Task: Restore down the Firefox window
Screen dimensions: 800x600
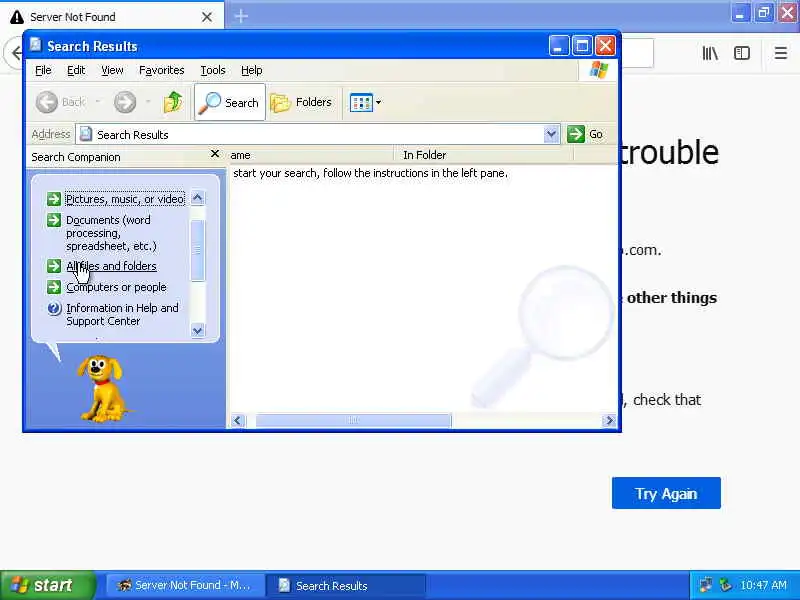Action: point(764,13)
